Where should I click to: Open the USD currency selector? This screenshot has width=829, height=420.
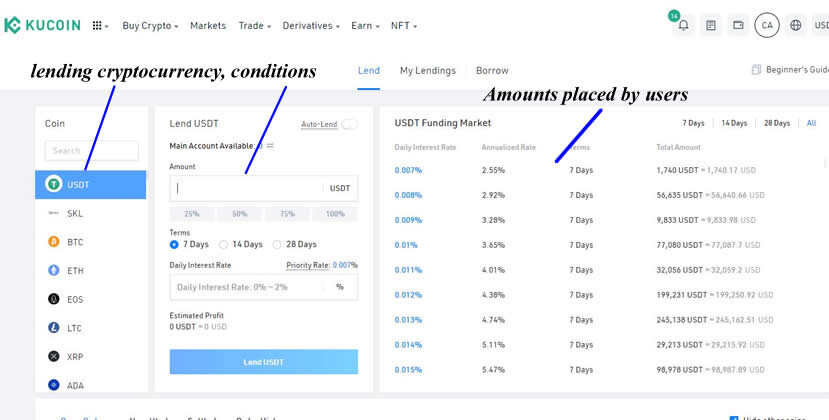(x=821, y=25)
